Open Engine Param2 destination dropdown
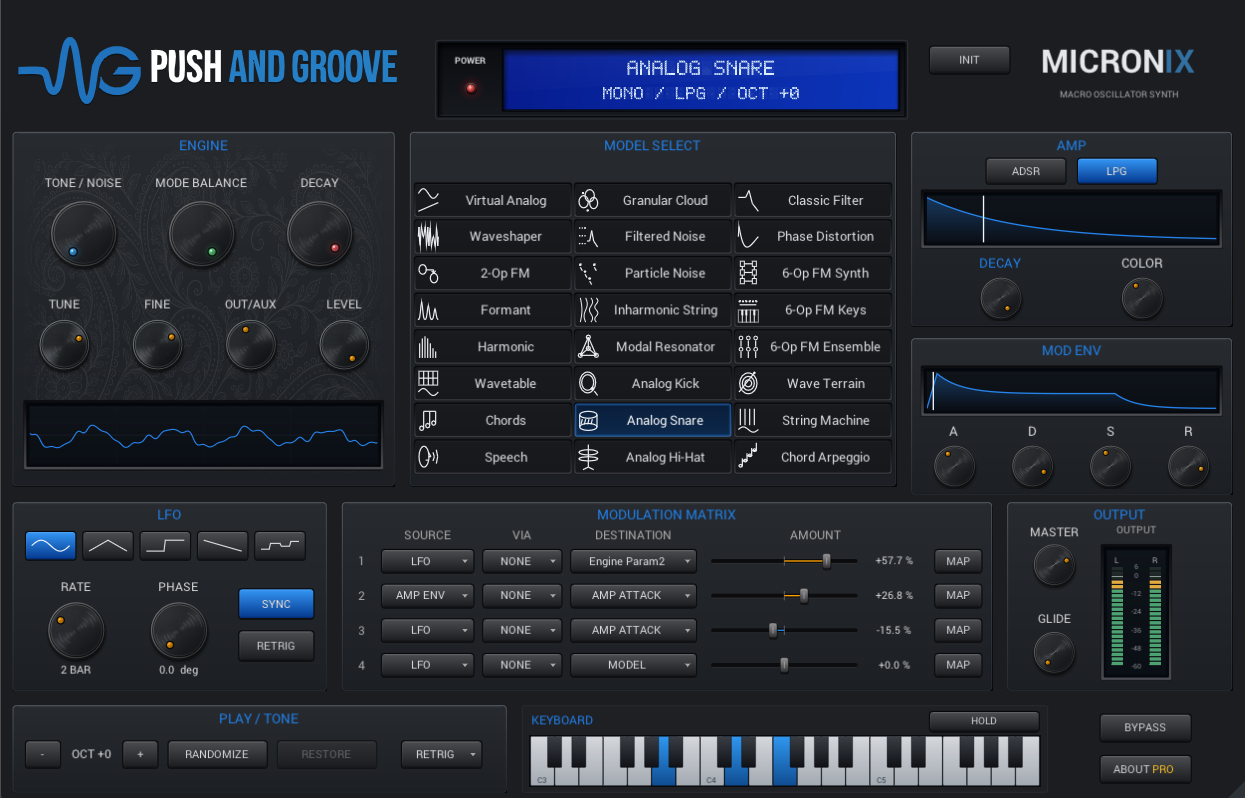1245x798 pixels. 633,561
